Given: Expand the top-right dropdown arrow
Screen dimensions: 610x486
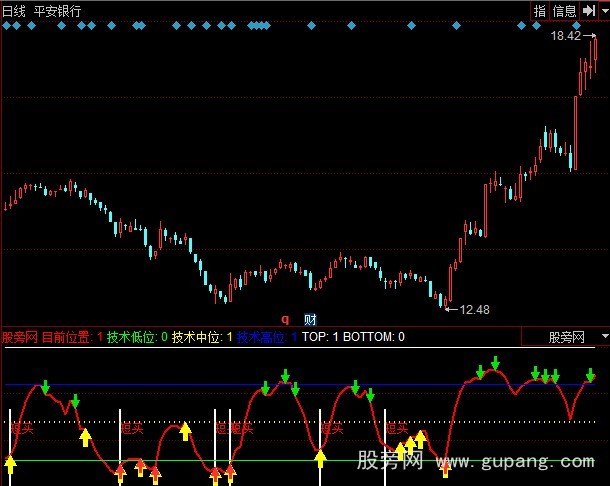Looking at the screenshot, I should click(x=602, y=11).
